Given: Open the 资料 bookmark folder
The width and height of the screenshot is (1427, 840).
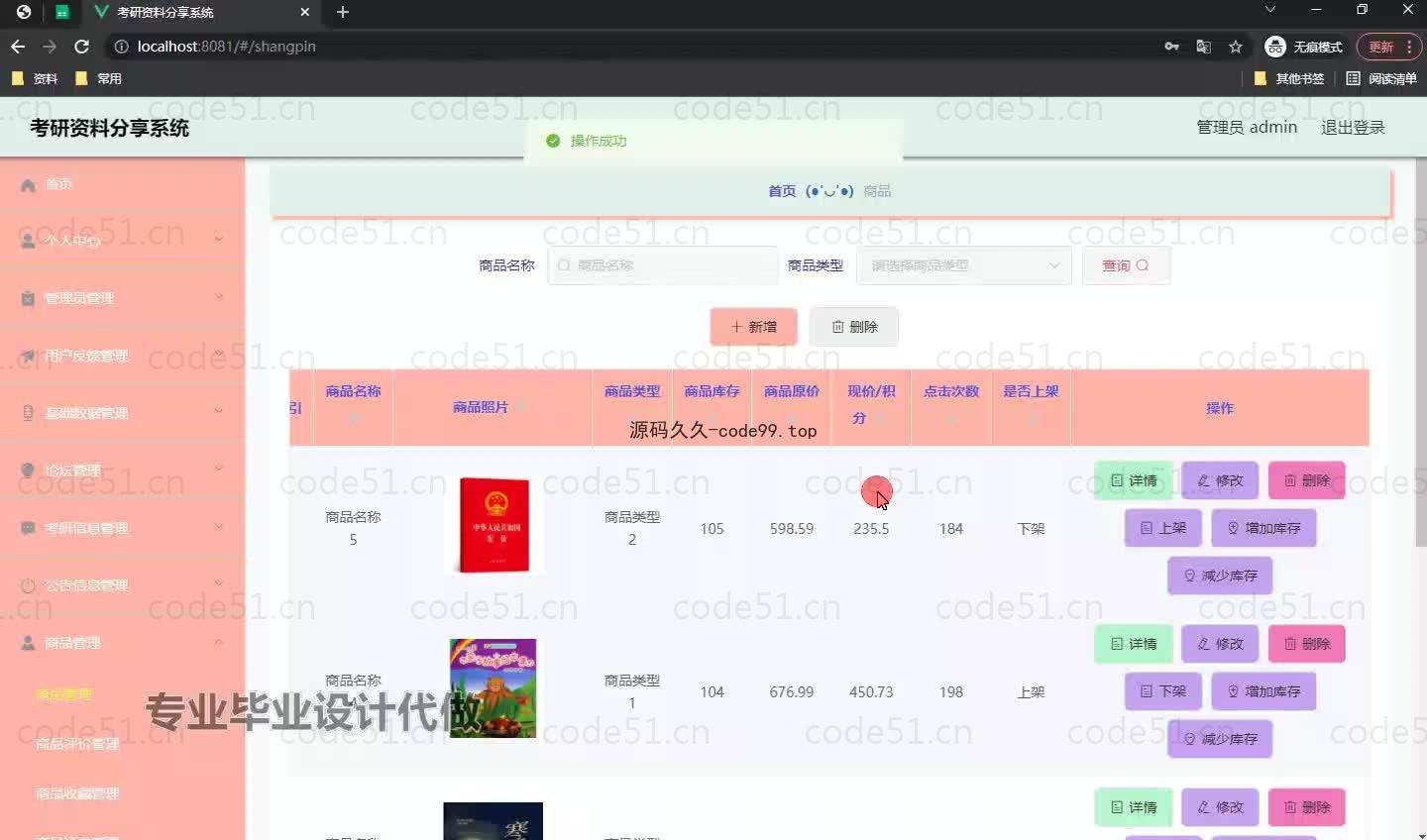Looking at the screenshot, I should 35,78.
